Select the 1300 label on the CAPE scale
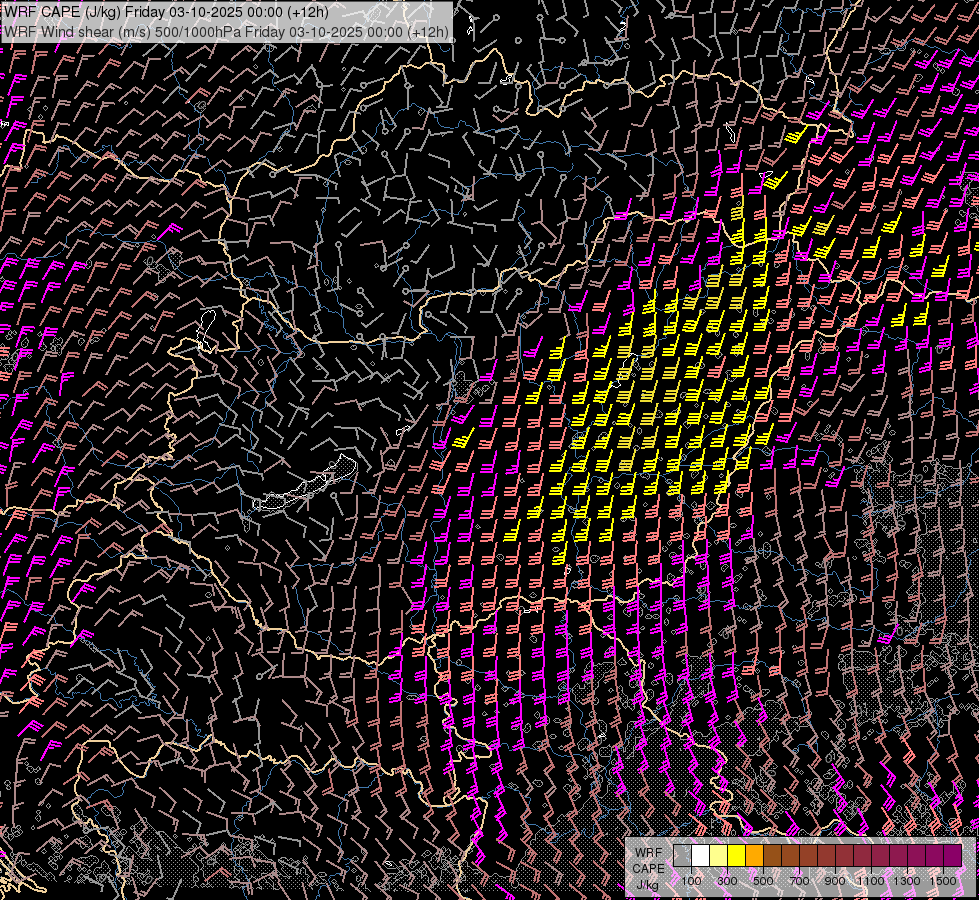 [907, 881]
